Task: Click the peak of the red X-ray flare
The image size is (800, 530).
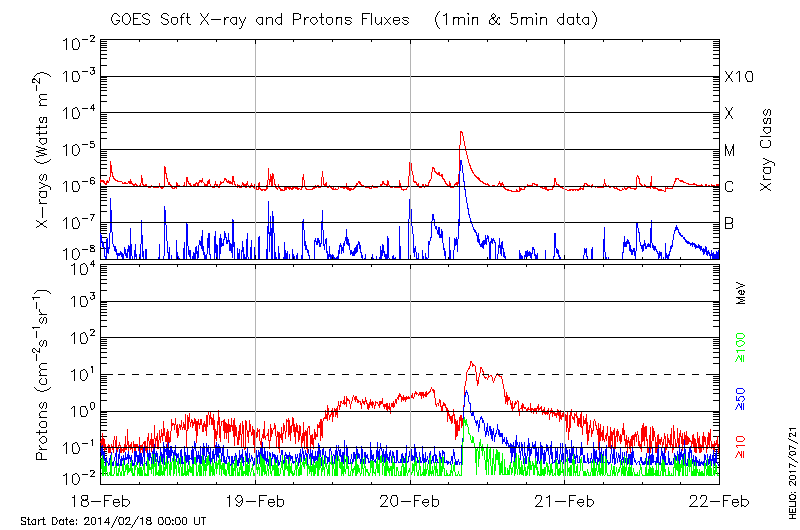Action: (461, 132)
